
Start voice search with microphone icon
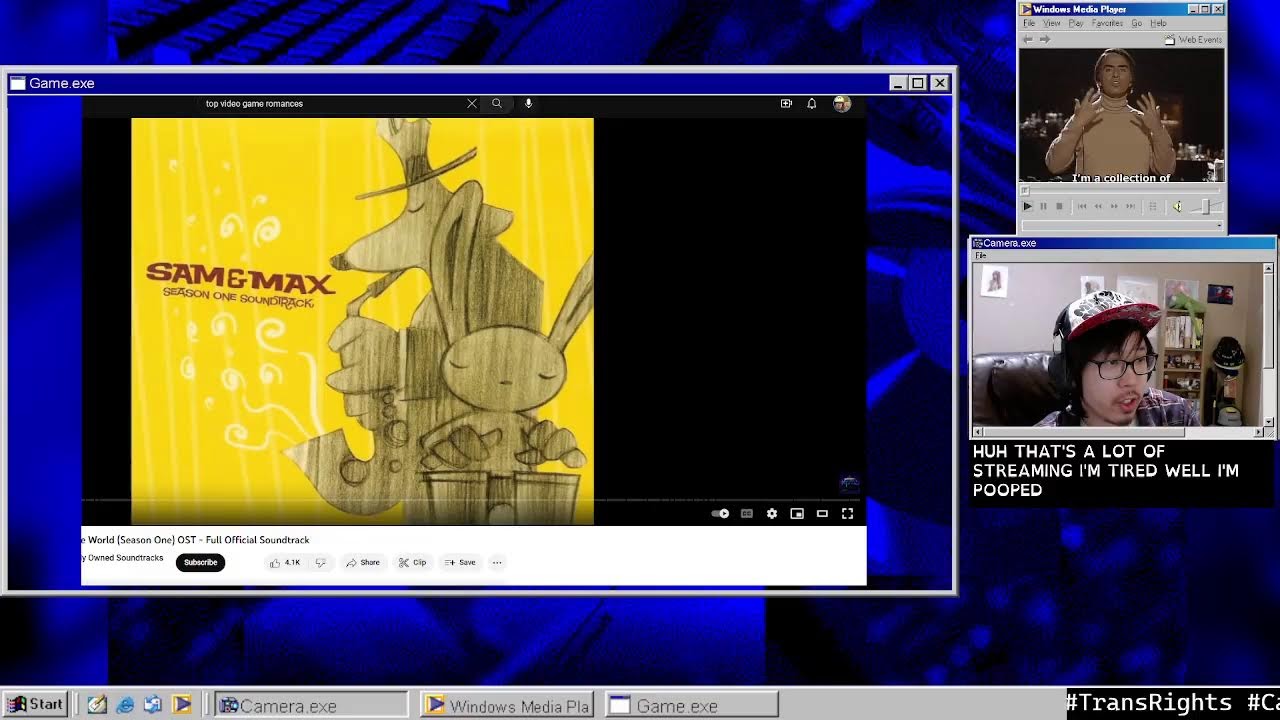coord(528,103)
